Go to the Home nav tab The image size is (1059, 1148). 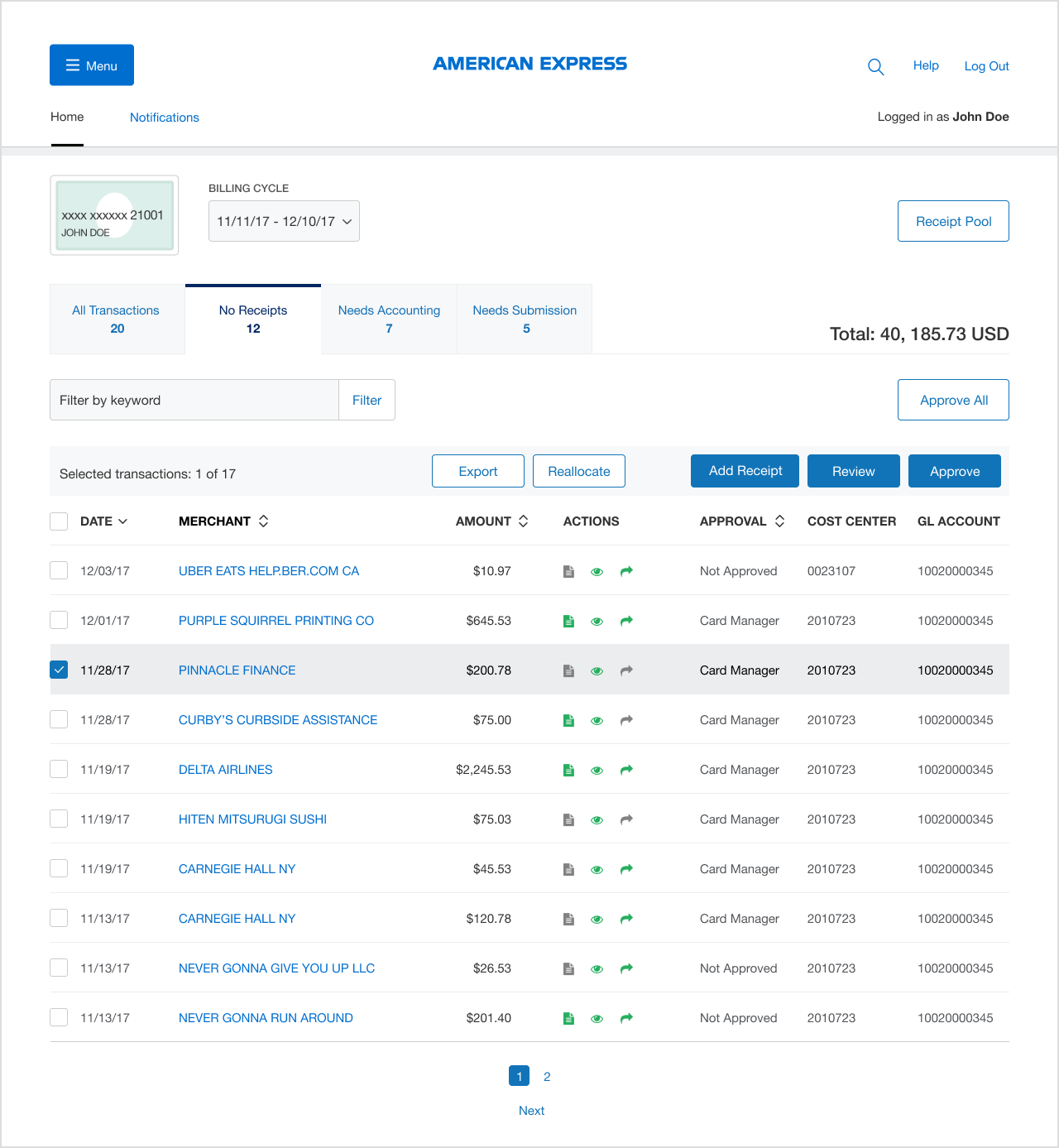[67, 117]
